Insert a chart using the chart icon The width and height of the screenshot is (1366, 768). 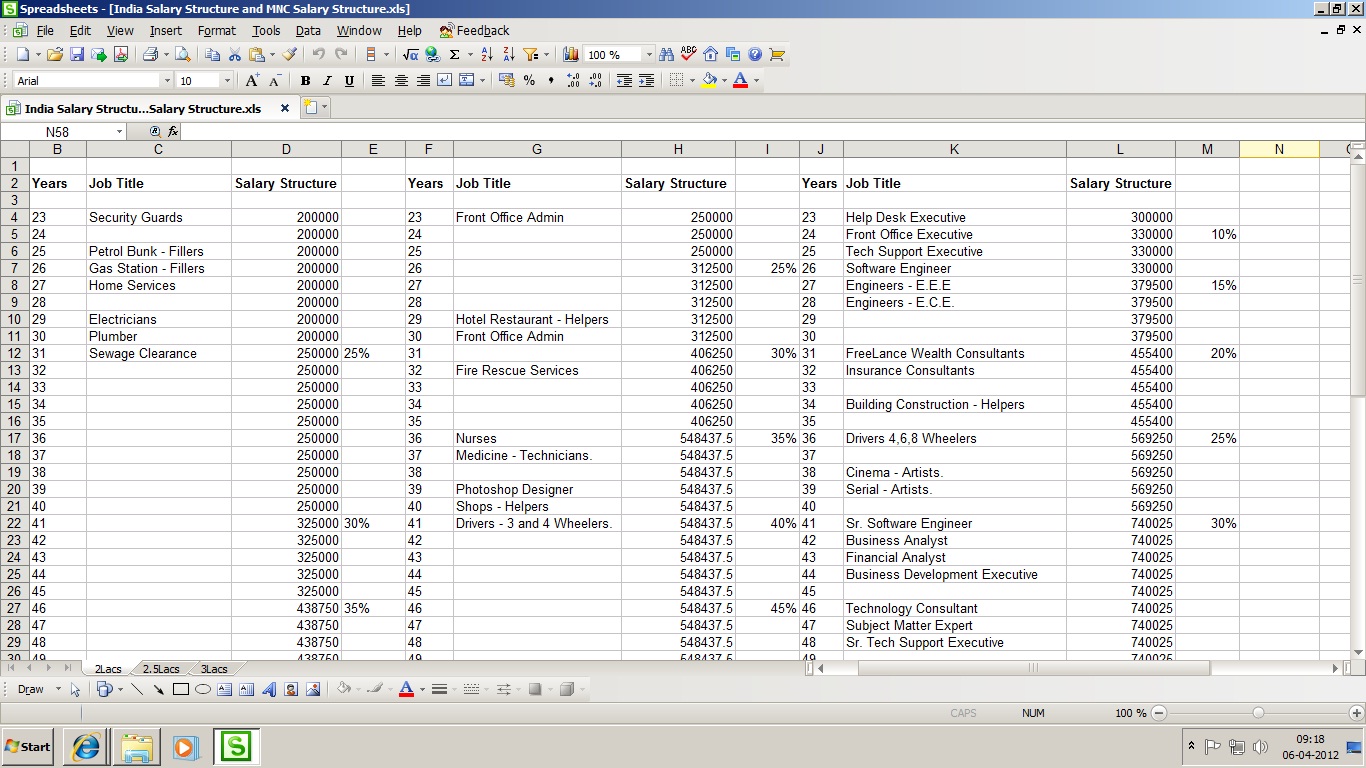[x=571, y=55]
